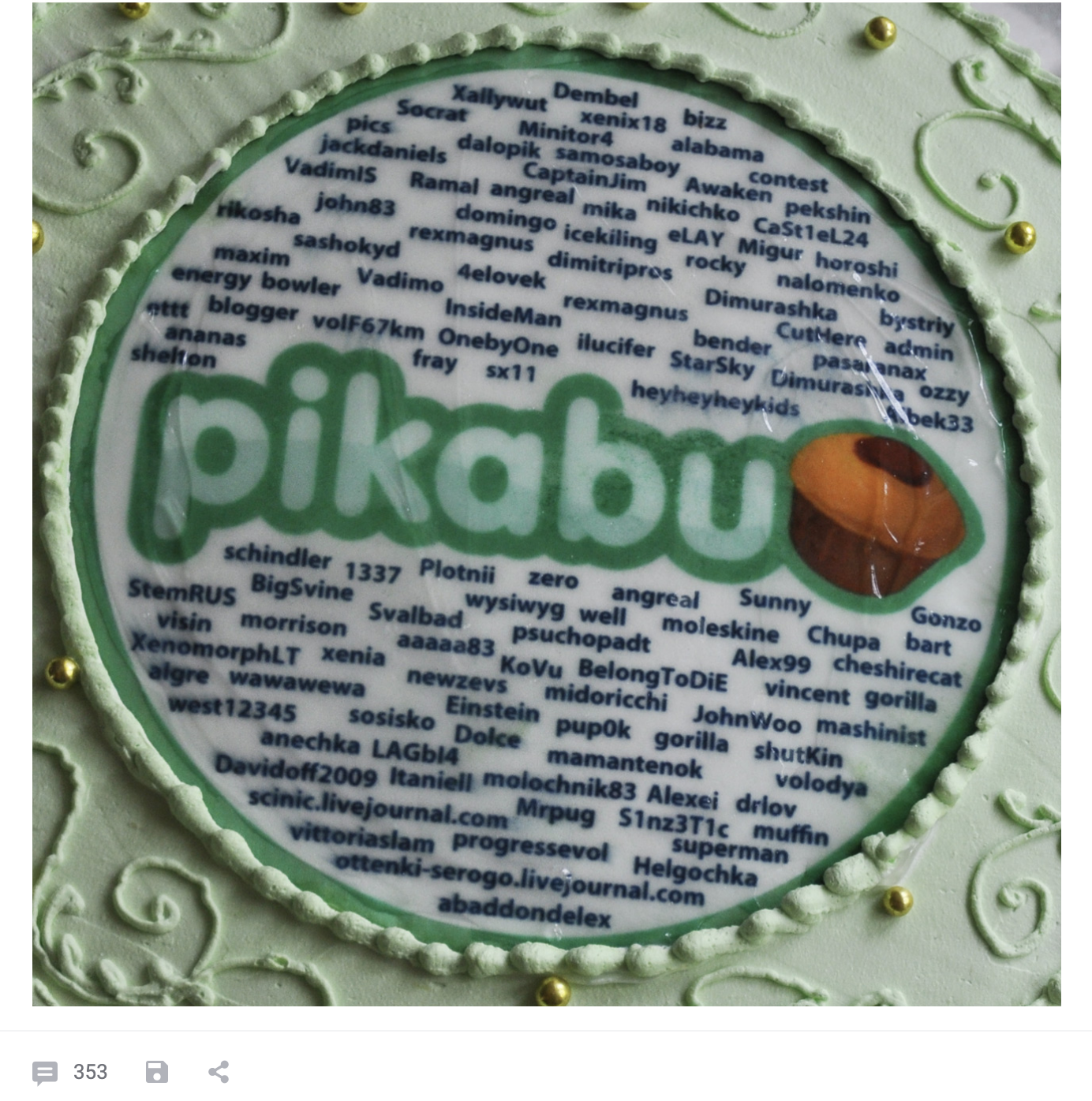Click the name CaSt1eL24 on the cake

point(810,232)
